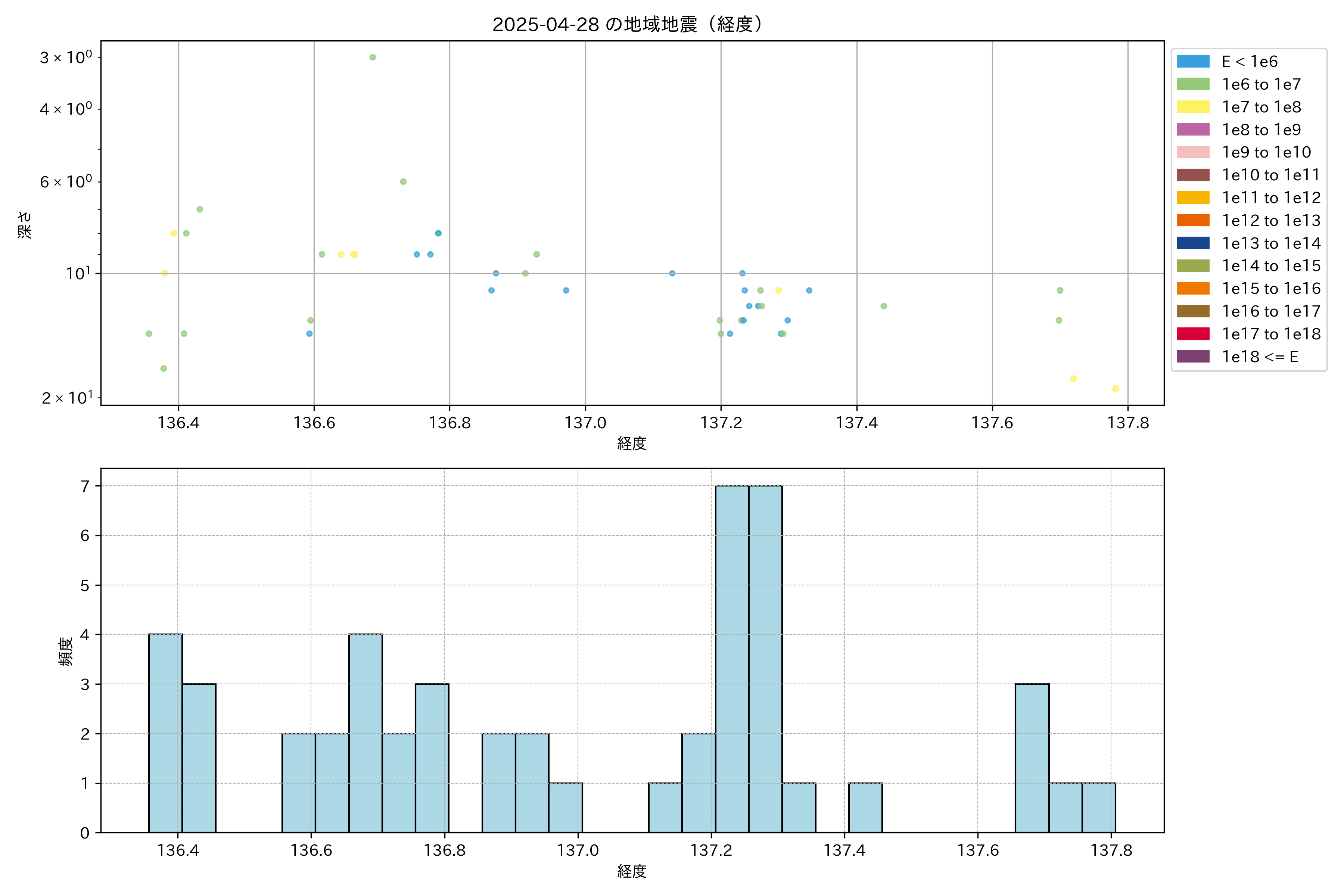The image size is (1344, 896).
Task: Click the shallowest green point near 3×10⁰ depth
Action: (373, 57)
